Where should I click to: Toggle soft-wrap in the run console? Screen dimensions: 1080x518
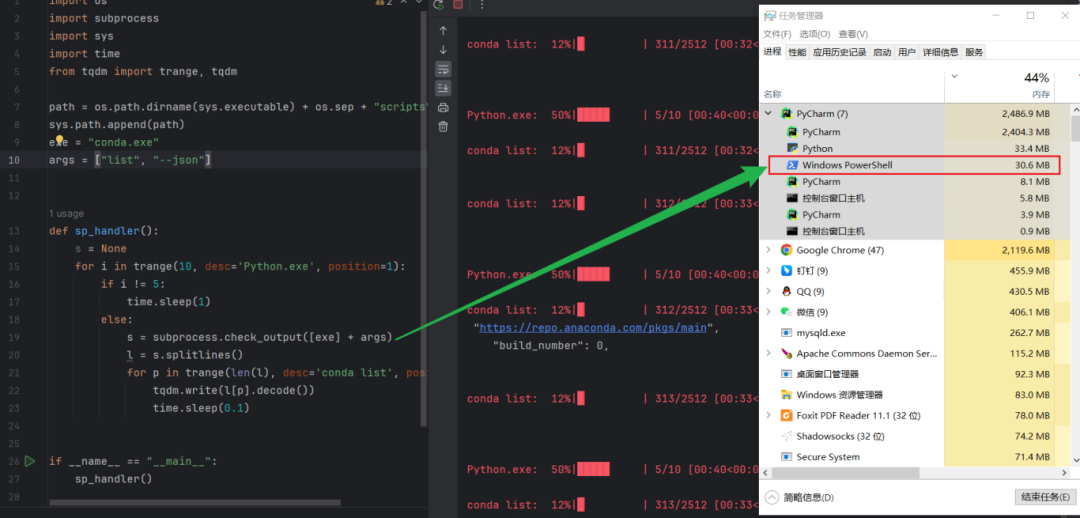pos(443,69)
